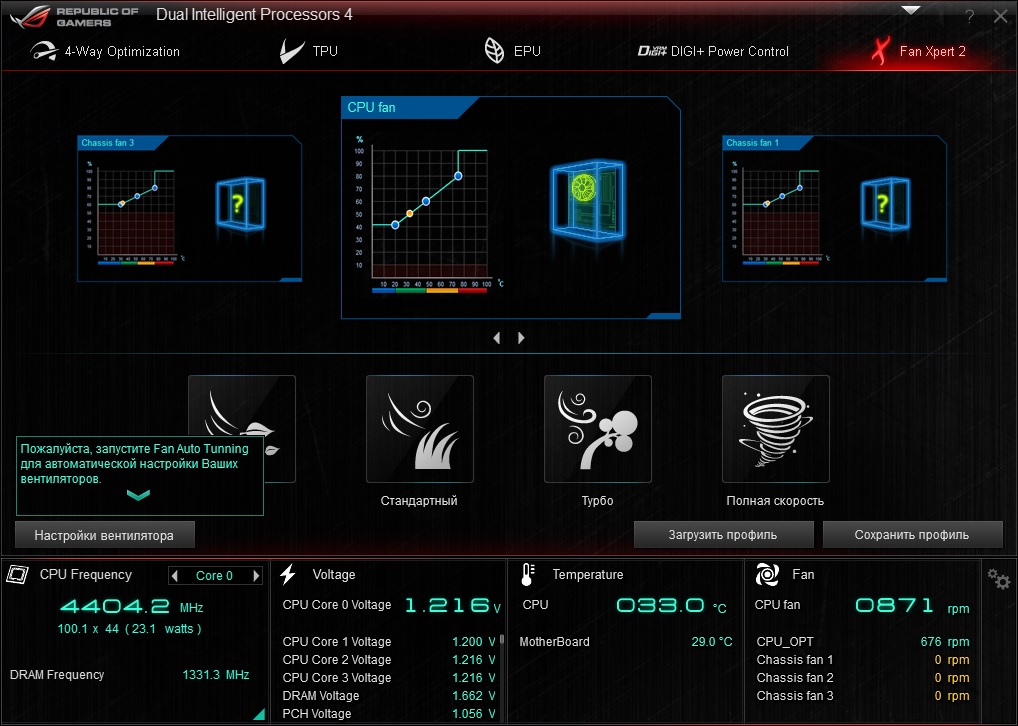Click the DRAM Frequency 1331.3 MHz value
1018x726 pixels.
(216, 675)
